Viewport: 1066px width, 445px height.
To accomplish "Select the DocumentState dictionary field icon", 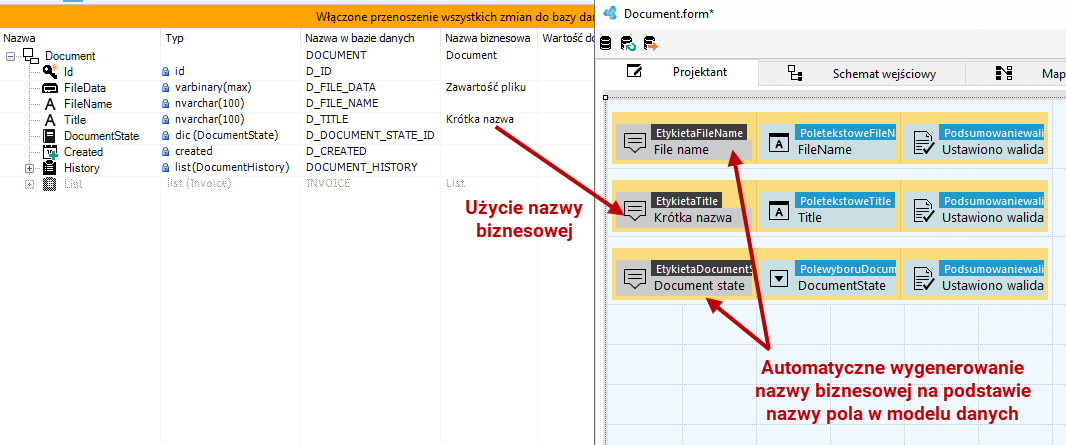I will point(50,136).
